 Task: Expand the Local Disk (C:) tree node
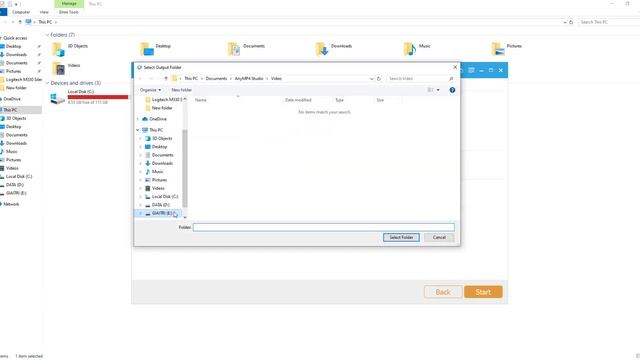[x=141, y=196]
